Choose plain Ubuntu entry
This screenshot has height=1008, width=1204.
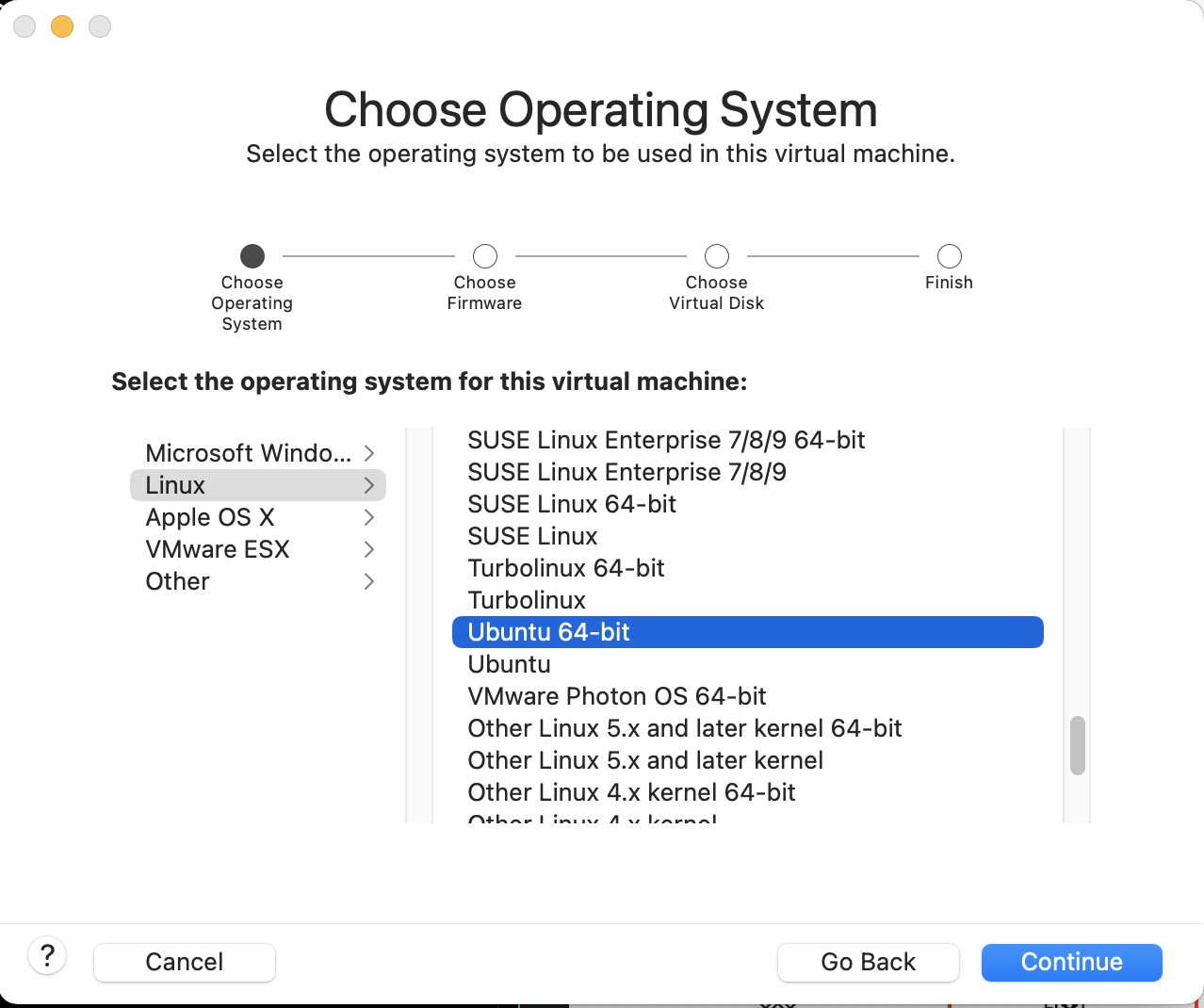coord(748,664)
